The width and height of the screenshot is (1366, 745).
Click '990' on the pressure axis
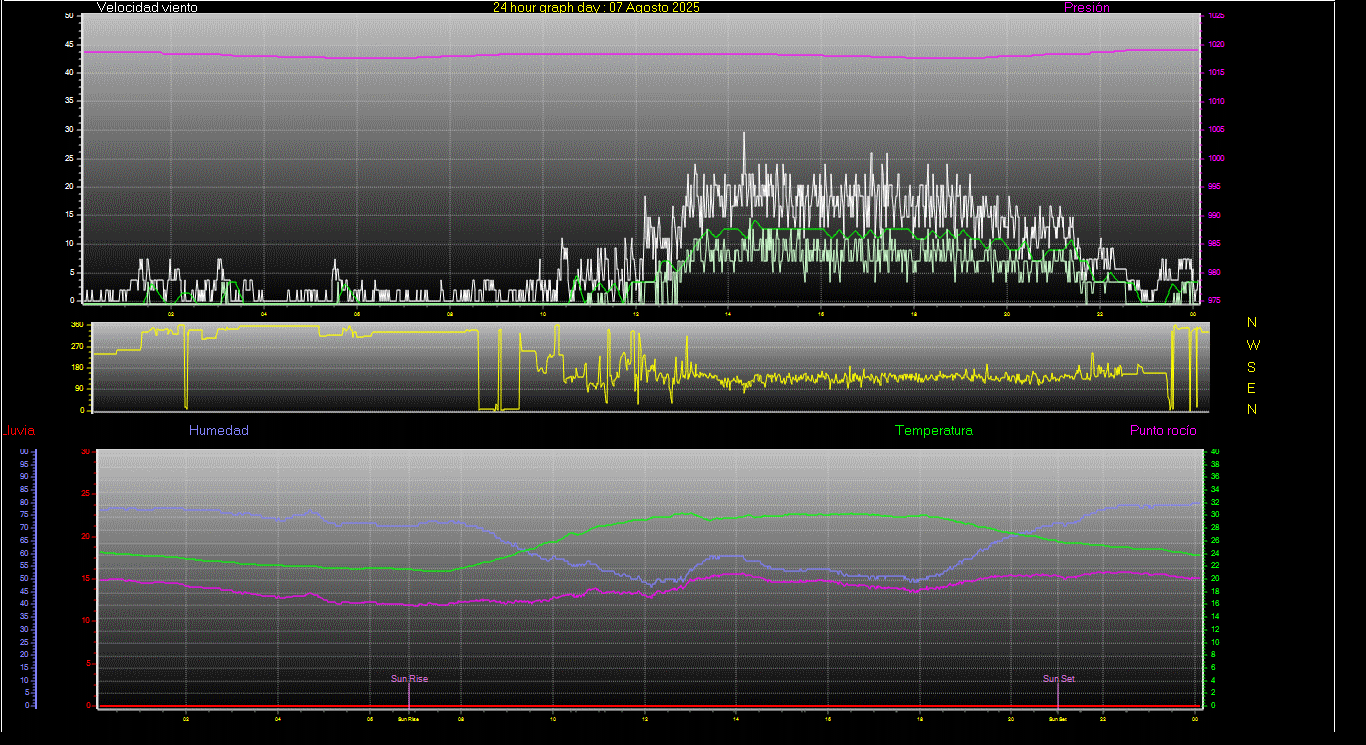1215,216
